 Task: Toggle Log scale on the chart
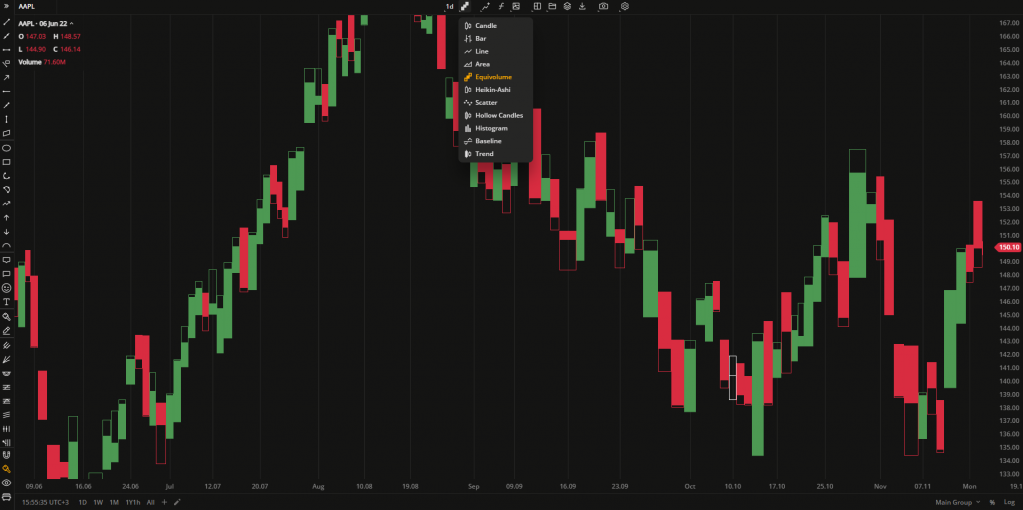tap(1008, 502)
